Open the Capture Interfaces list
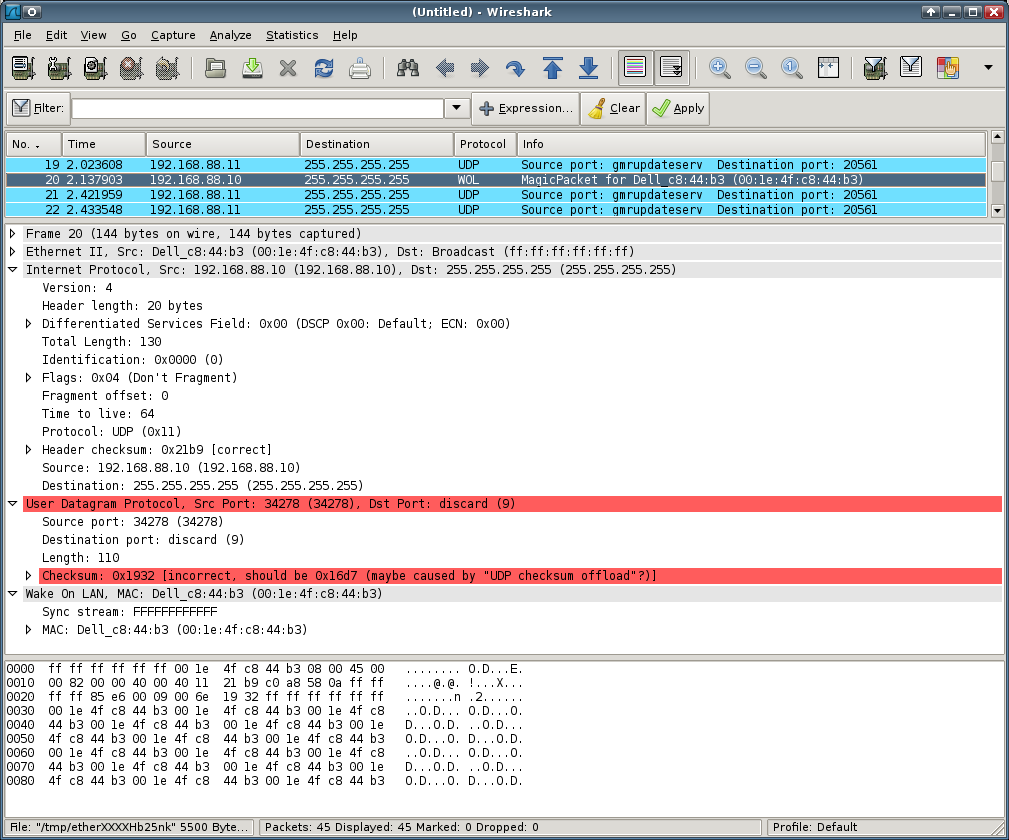 (x=21, y=67)
